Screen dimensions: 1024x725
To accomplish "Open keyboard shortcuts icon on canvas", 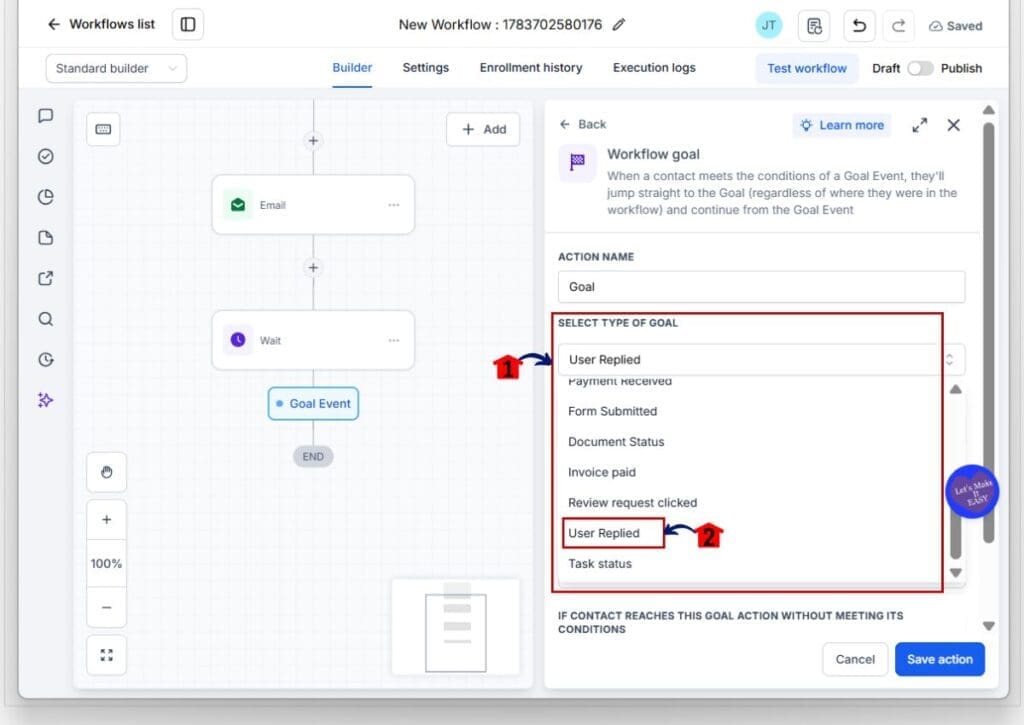I will click(x=103, y=129).
